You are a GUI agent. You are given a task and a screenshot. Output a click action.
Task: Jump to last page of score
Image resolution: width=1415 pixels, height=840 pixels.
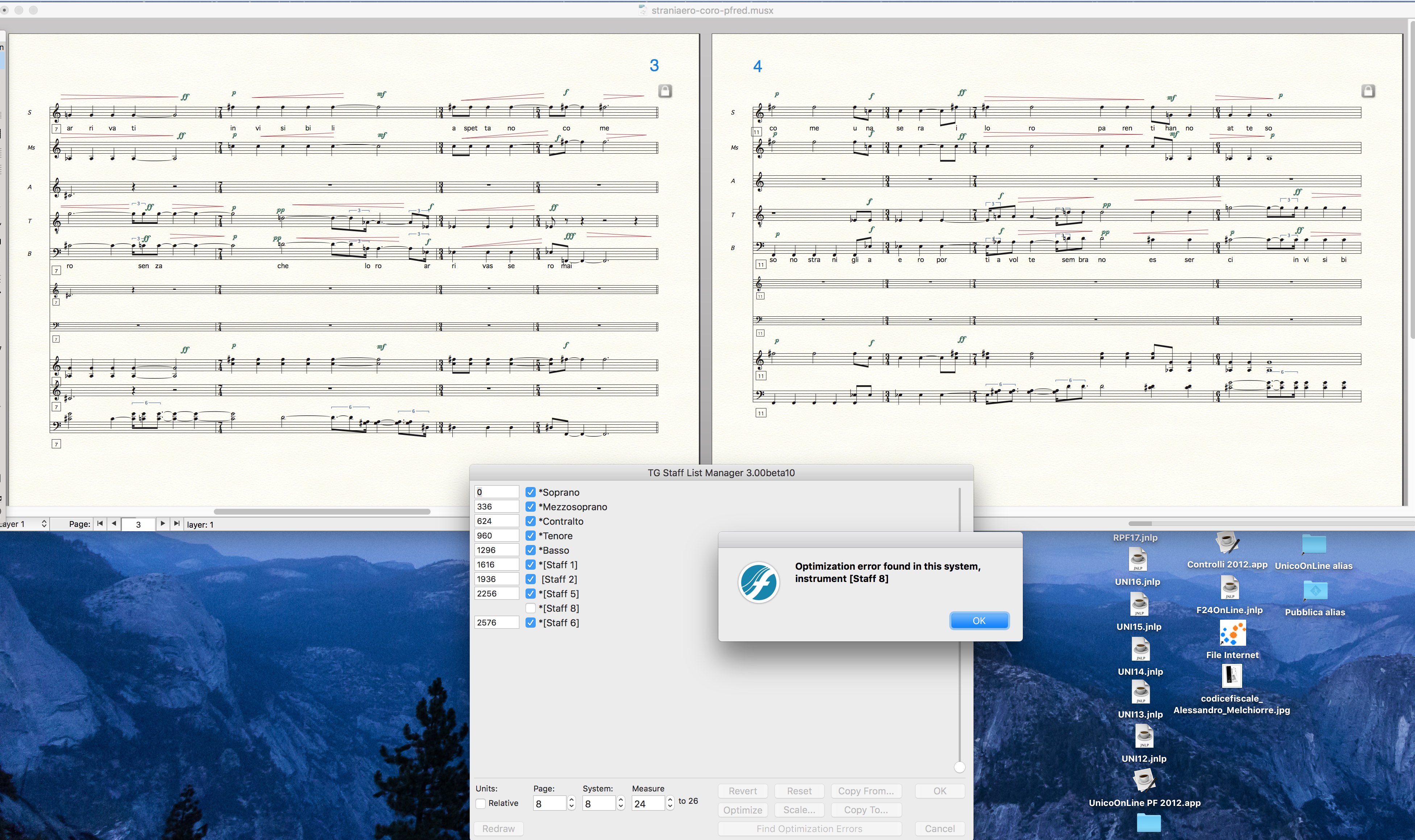coord(177,524)
